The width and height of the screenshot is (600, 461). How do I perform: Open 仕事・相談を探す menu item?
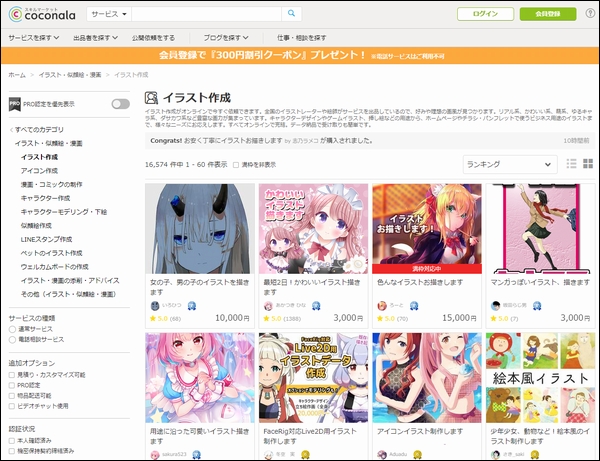click(302, 37)
